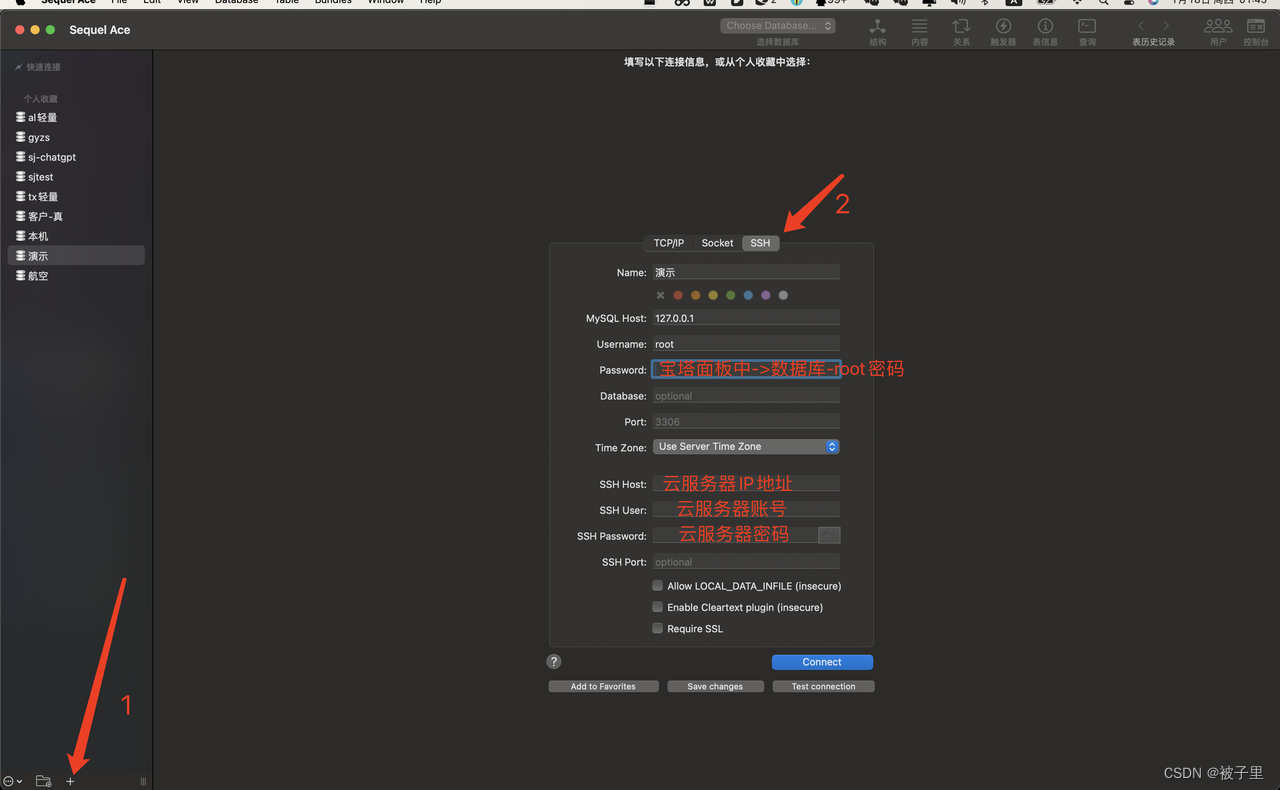Open the 触发器 (Triggers) toolbar view
Viewport: 1280px width, 790px height.
1003,31
